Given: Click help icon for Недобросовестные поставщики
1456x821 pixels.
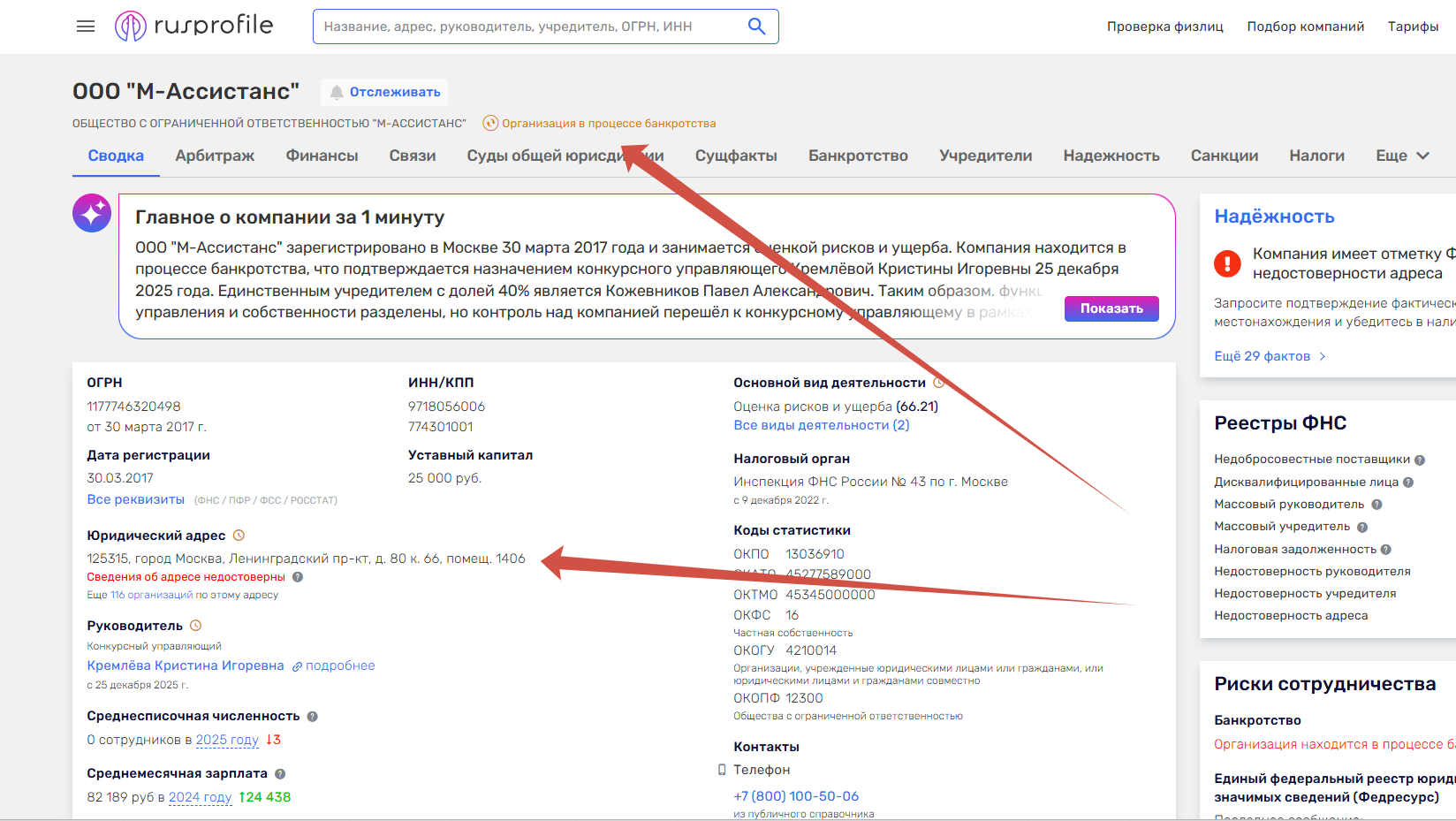Looking at the screenshot, I should pyautogui.click(x=1420, y=460).
